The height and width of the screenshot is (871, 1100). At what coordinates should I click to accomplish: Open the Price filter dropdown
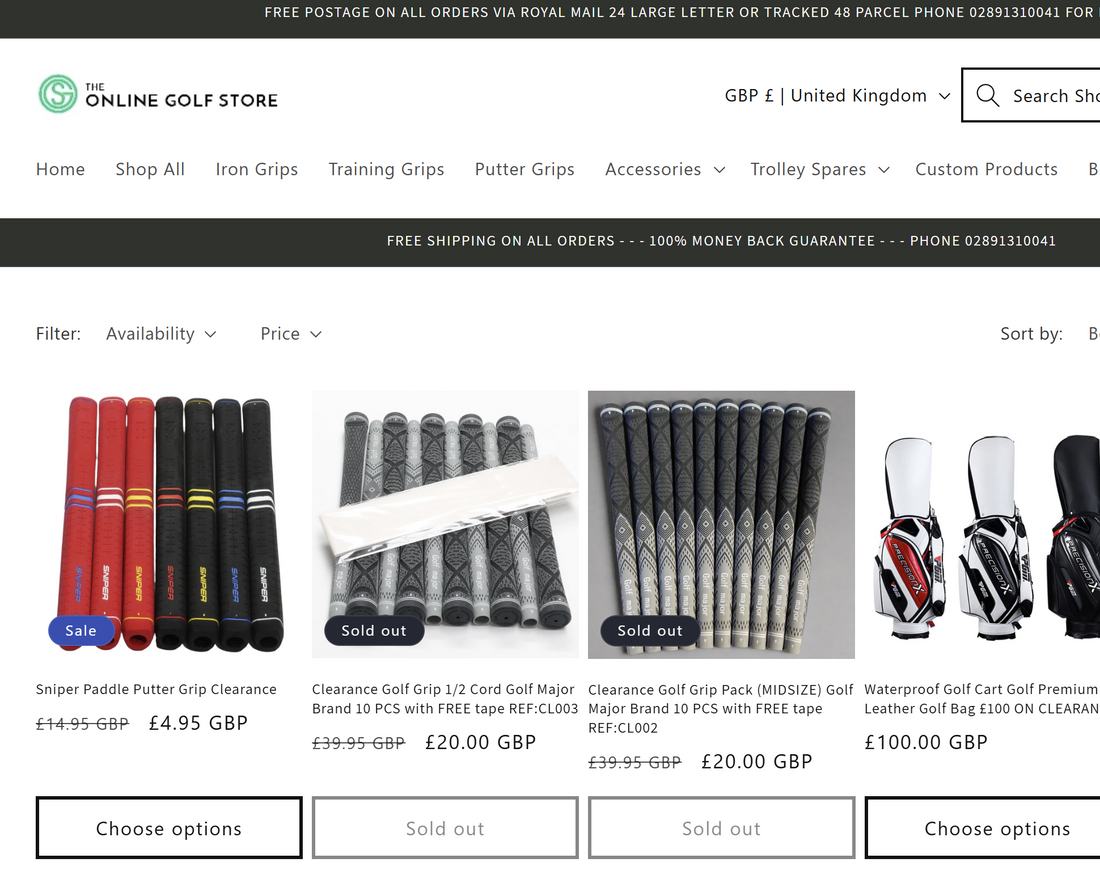coord(290,334)
